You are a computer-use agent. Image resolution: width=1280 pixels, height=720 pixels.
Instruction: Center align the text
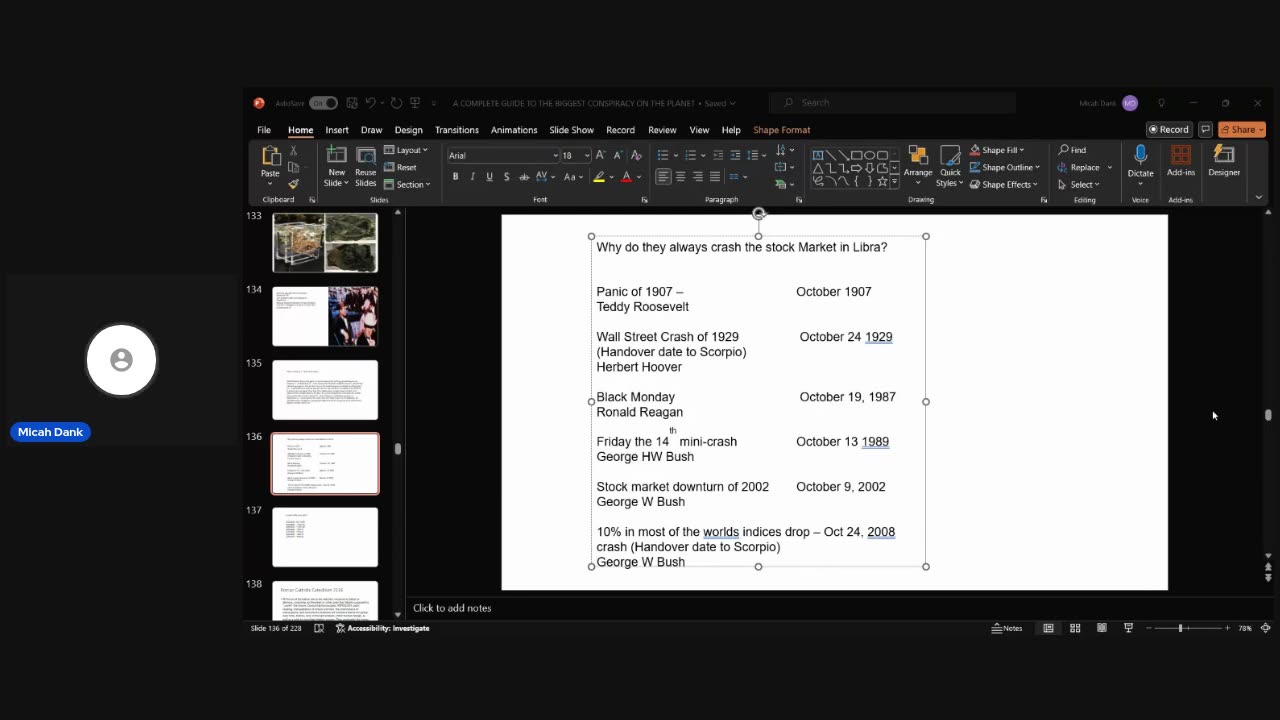(x=680, y=177)
